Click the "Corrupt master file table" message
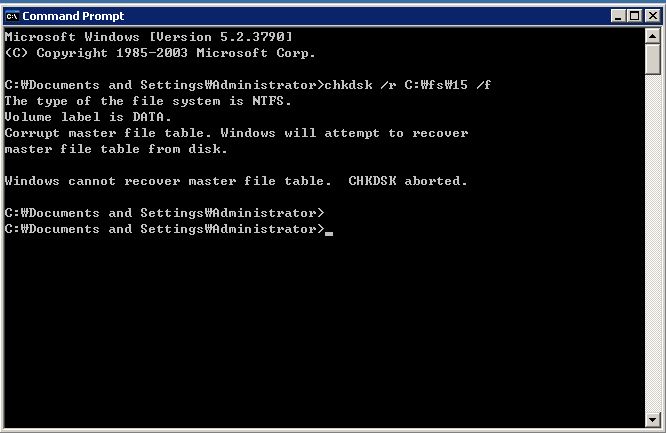Image resolution: width=666 pixels, height=433 pixels. (x=108, y=133)
